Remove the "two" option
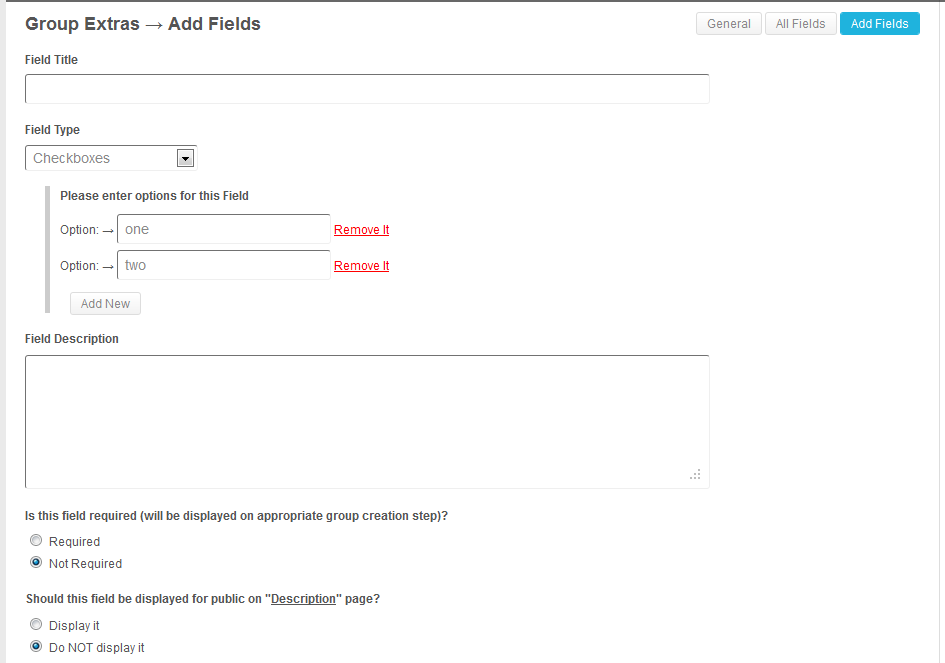The image size is (945, 663). tap(361, 266)
